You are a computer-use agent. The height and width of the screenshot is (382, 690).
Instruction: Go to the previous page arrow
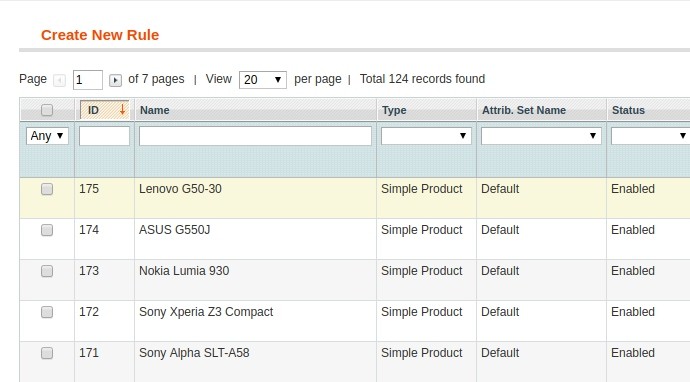pos(59,81)
